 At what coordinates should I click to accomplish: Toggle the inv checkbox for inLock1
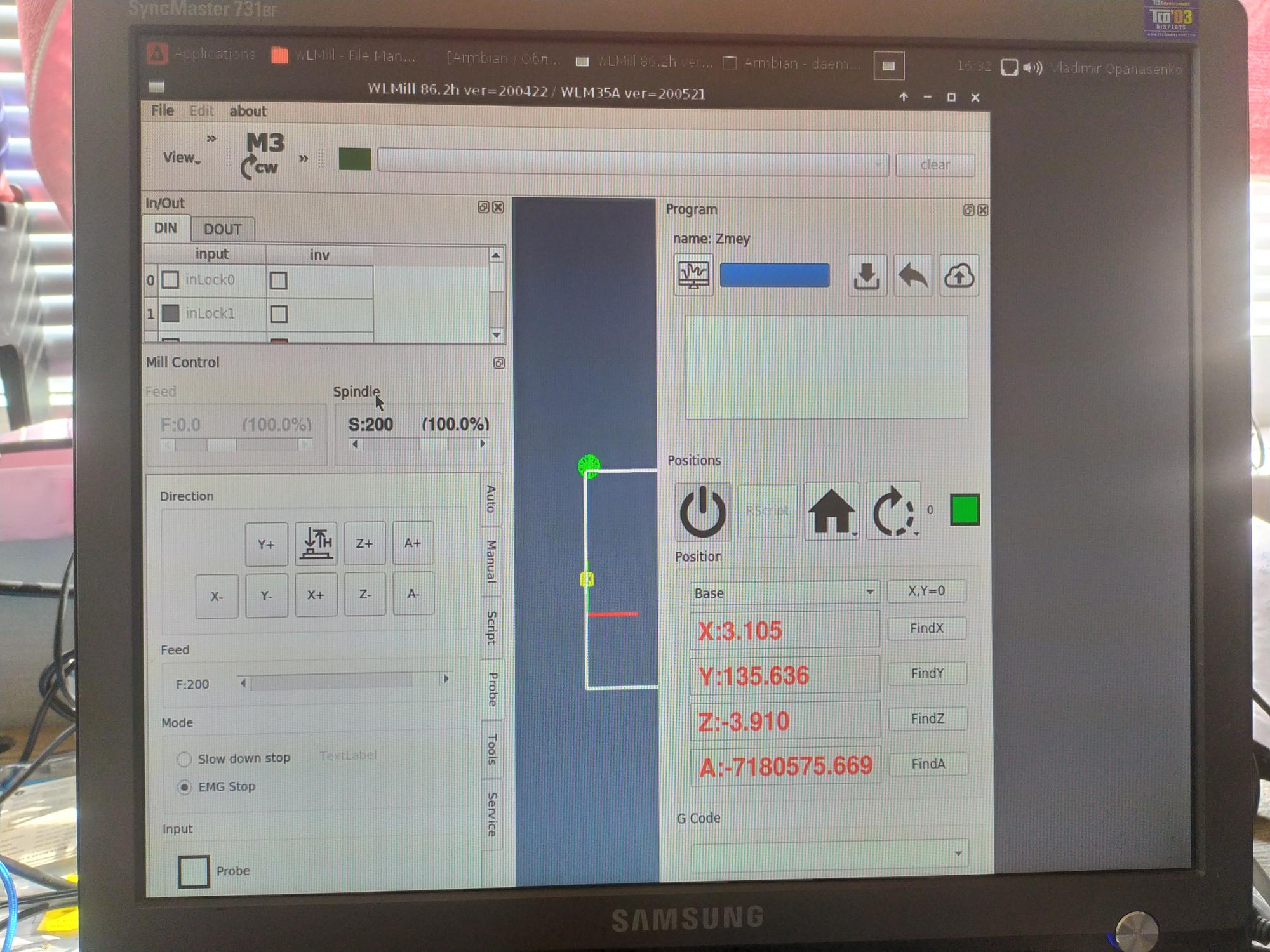pos(279,314)
